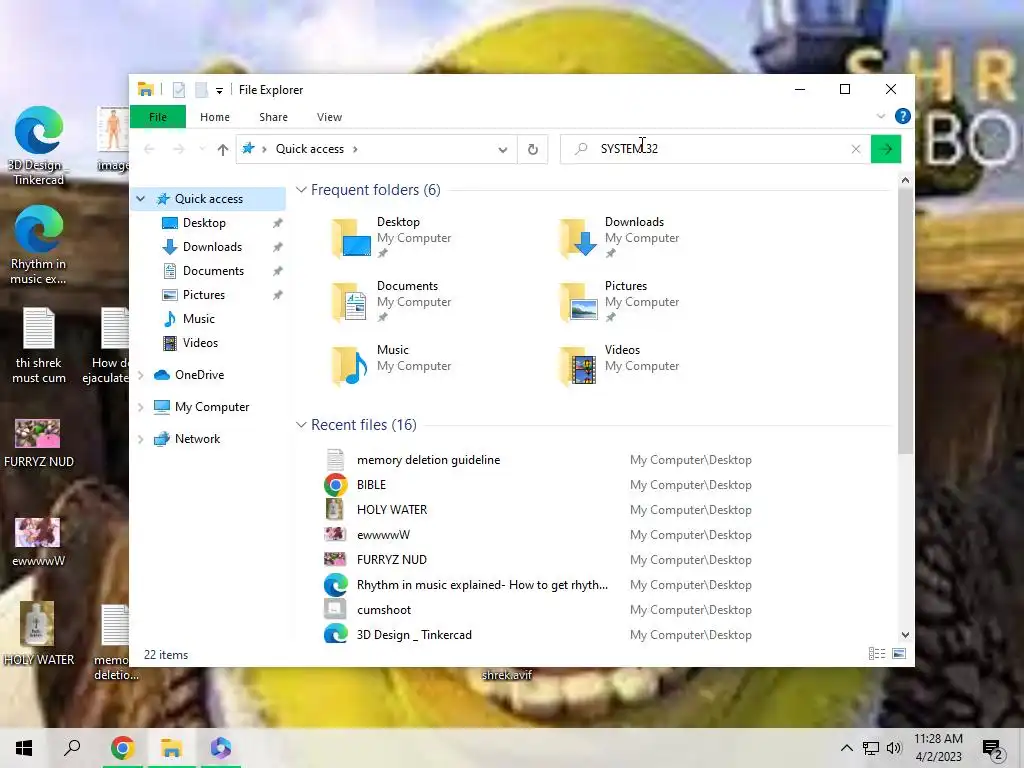Click the scrollbar down arrow
This screenshot has height=768, width=1024.
(905, 635)
